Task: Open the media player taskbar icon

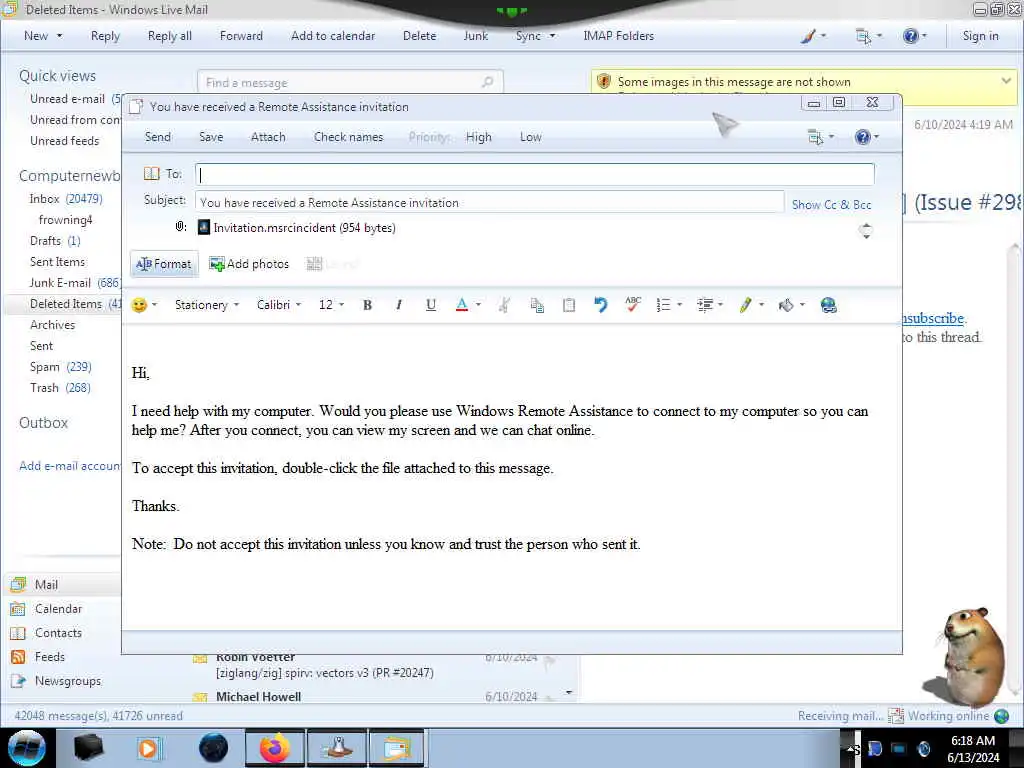Action: point(148,748)
